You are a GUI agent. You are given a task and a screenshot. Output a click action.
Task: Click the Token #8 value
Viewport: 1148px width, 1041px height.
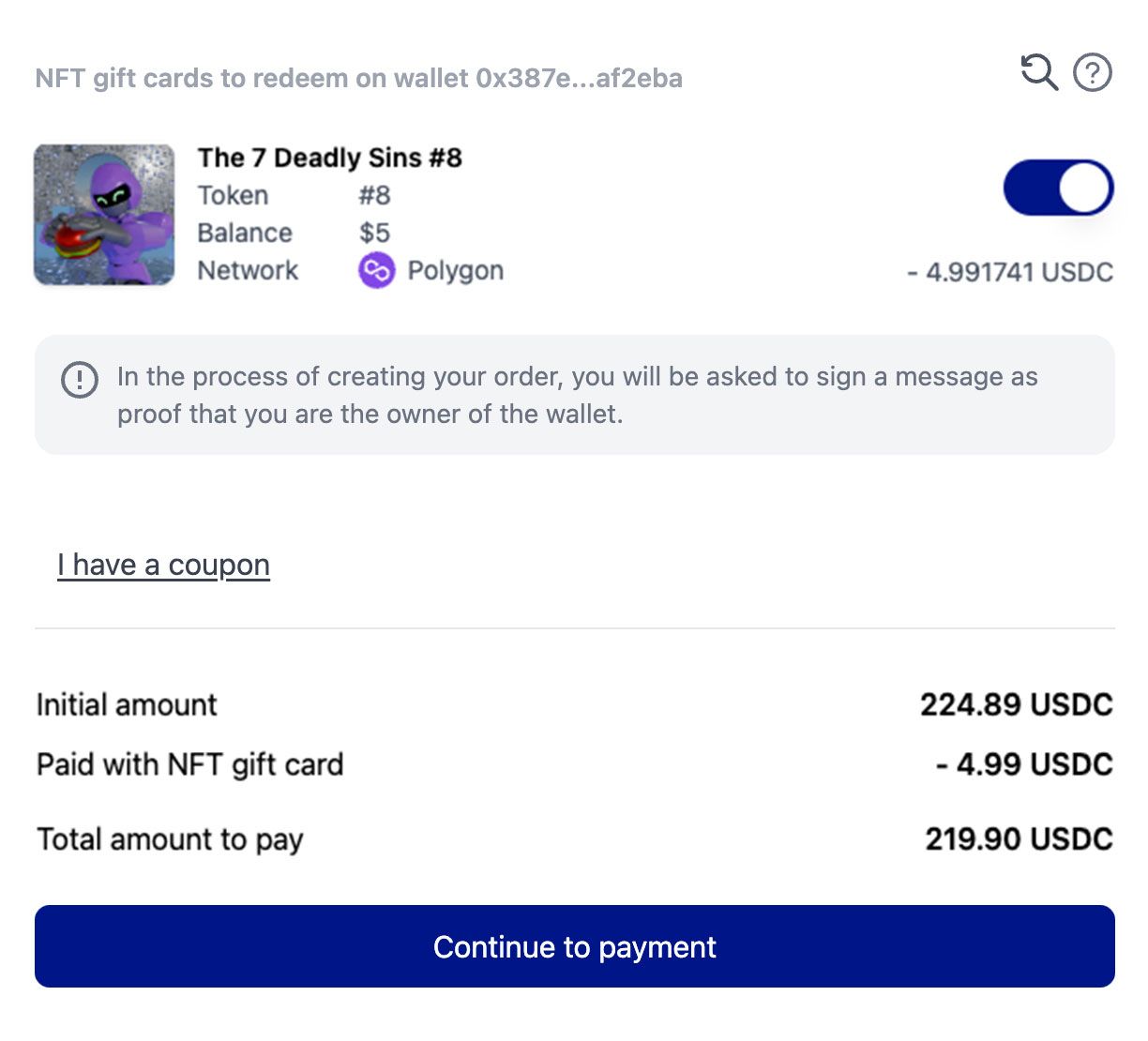click(374, 195)
